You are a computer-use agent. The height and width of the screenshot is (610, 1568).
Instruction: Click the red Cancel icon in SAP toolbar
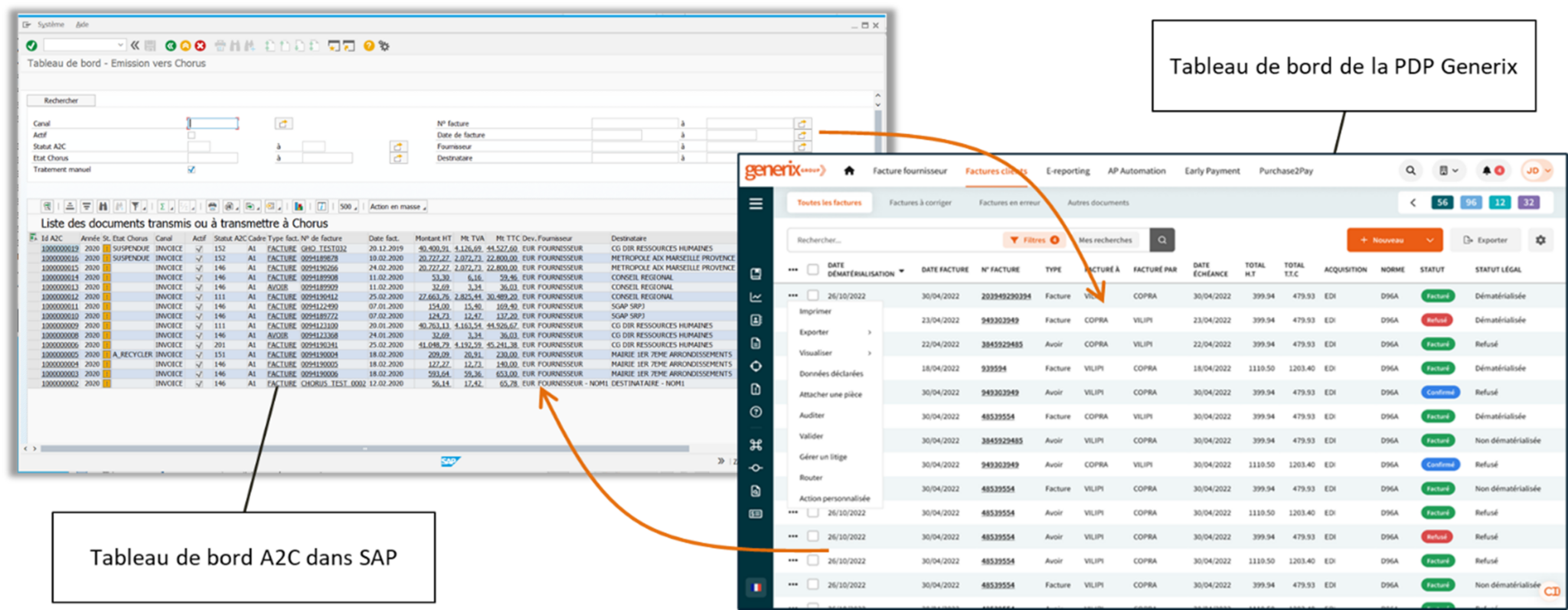(x=201, y=46)
